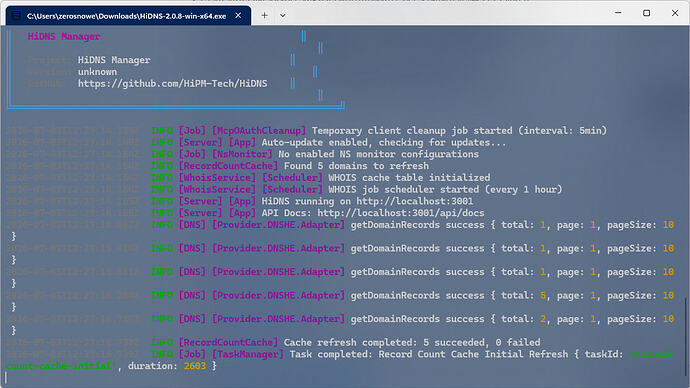Click the [McpOAuthCleanup] tag

258,131
